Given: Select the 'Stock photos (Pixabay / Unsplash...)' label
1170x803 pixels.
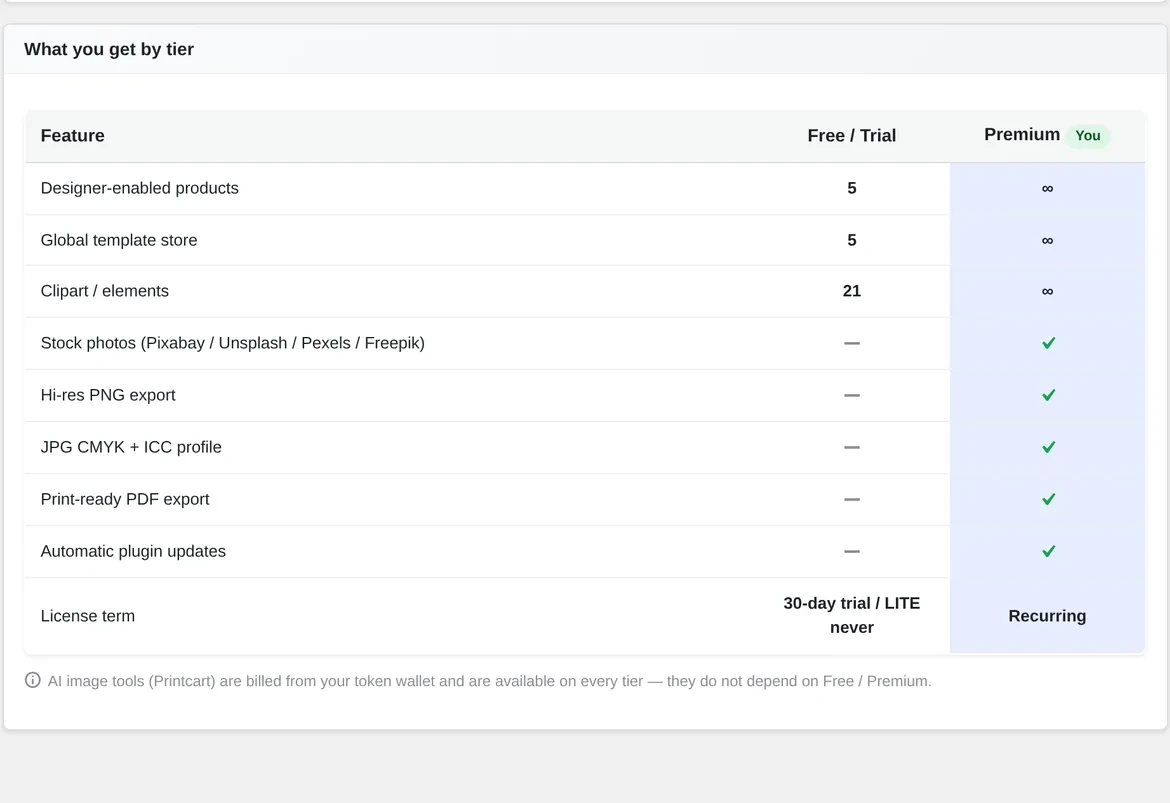Looking at the screenshot, I should (x=233, y=343).
